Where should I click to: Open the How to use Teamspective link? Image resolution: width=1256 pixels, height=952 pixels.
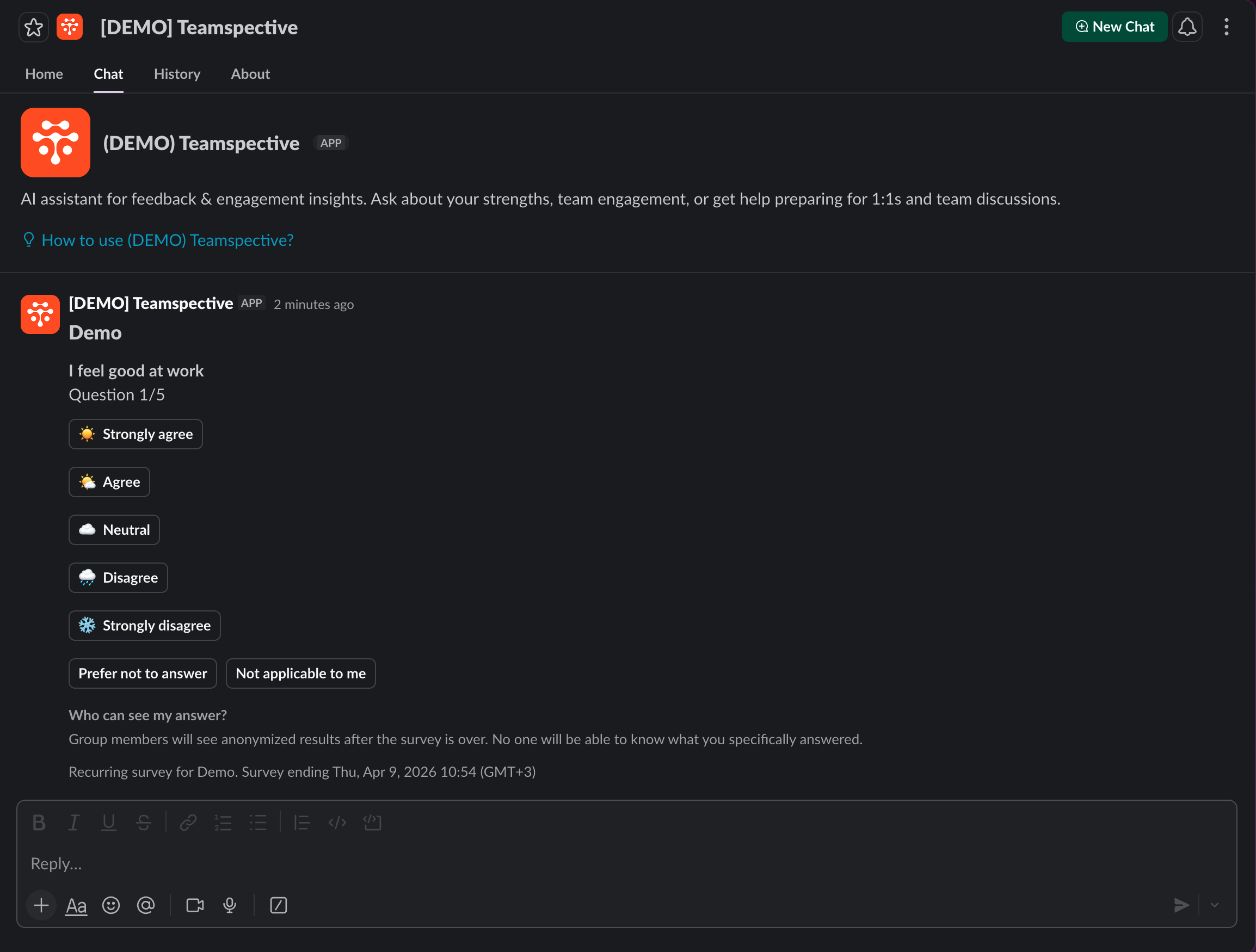click(x=167, y=240)
